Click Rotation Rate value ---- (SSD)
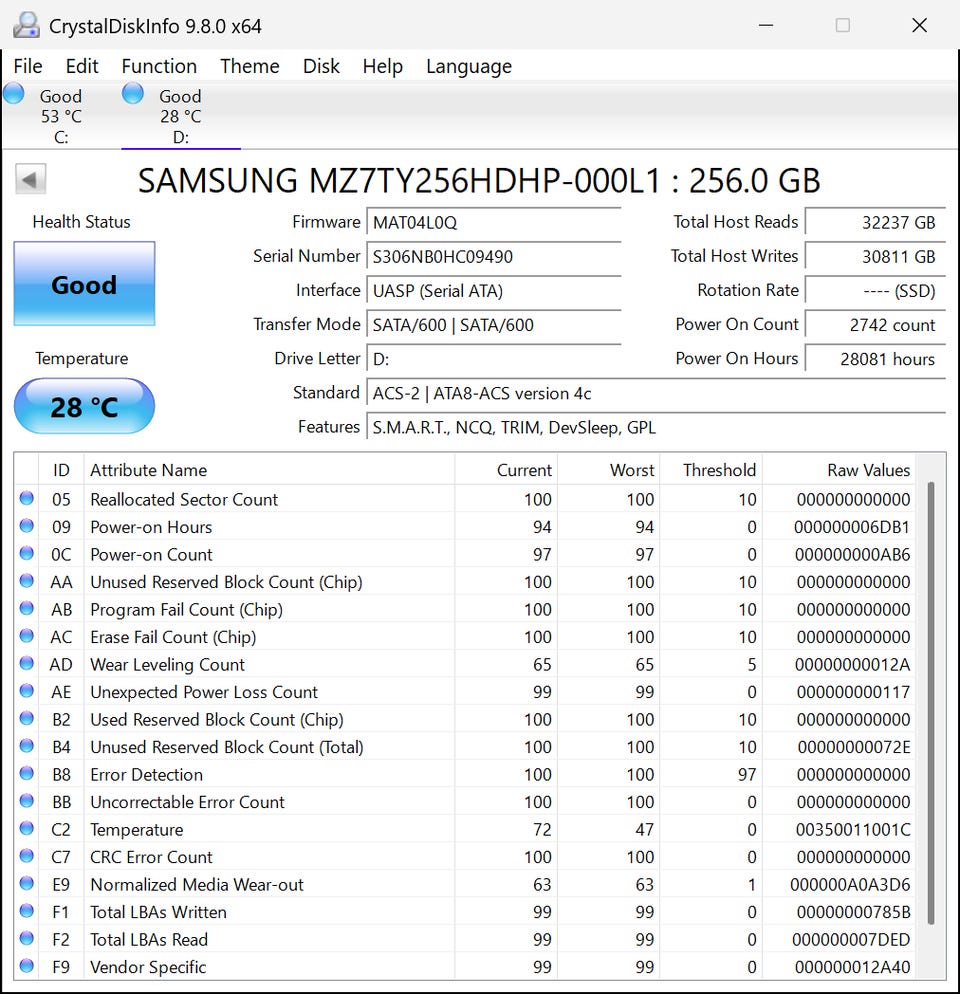Screen dimensions: 960x994 [x=875, y=291]
